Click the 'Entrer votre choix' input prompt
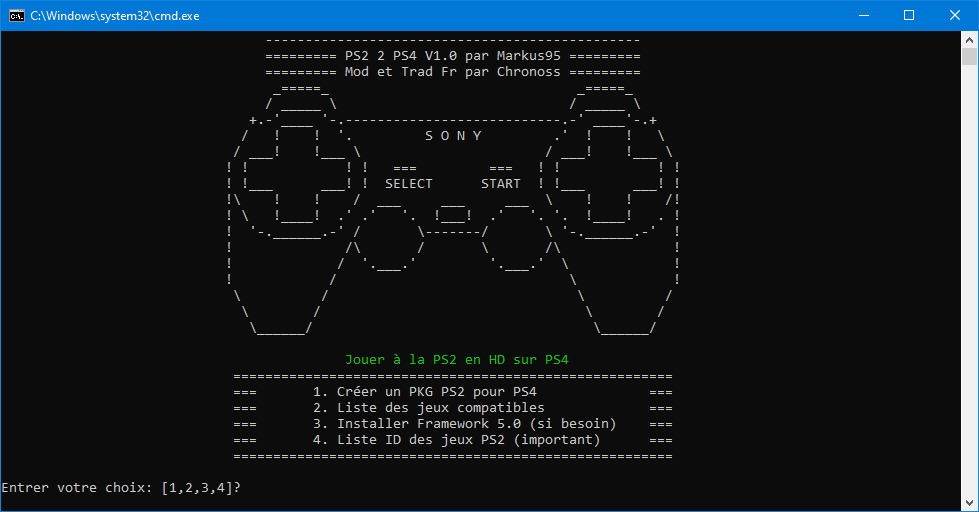This screenshot has height=512, width=979. [x=121, y=488]
